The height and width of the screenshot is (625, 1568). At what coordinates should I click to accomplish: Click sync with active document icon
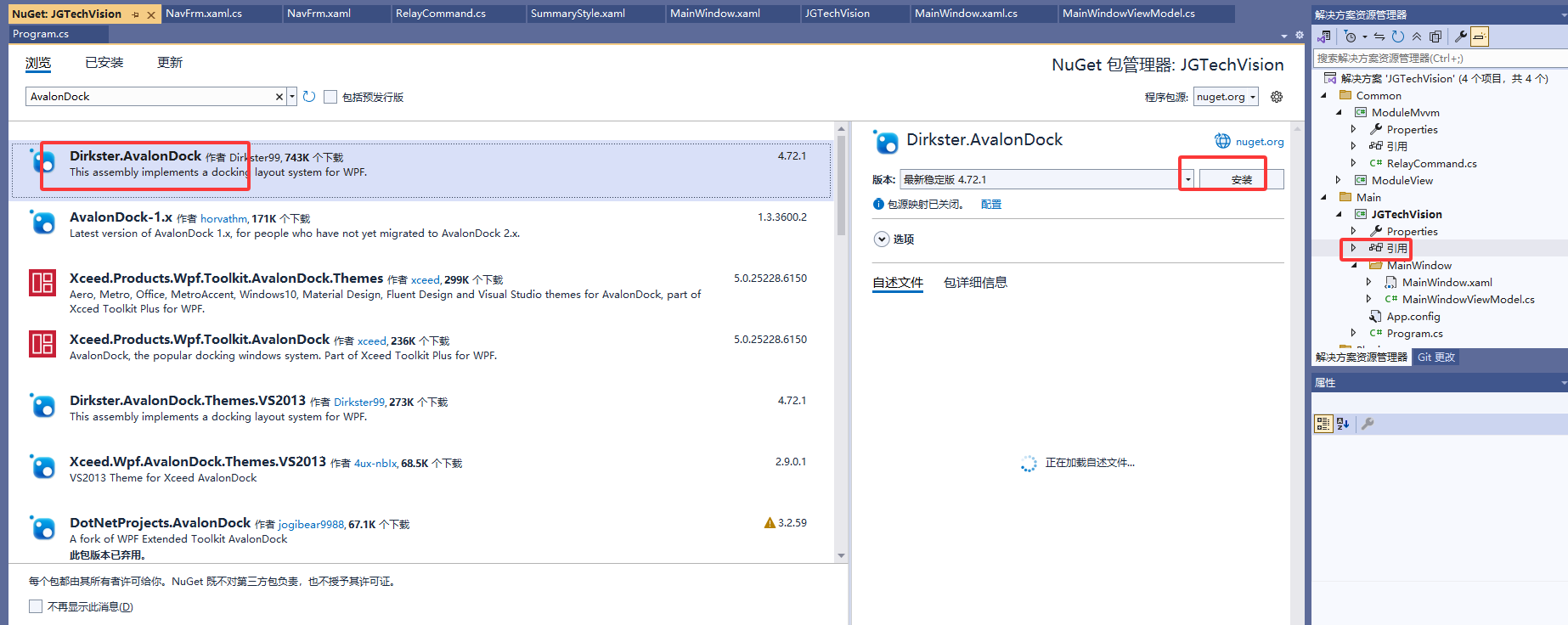[x=1379, y=37]
